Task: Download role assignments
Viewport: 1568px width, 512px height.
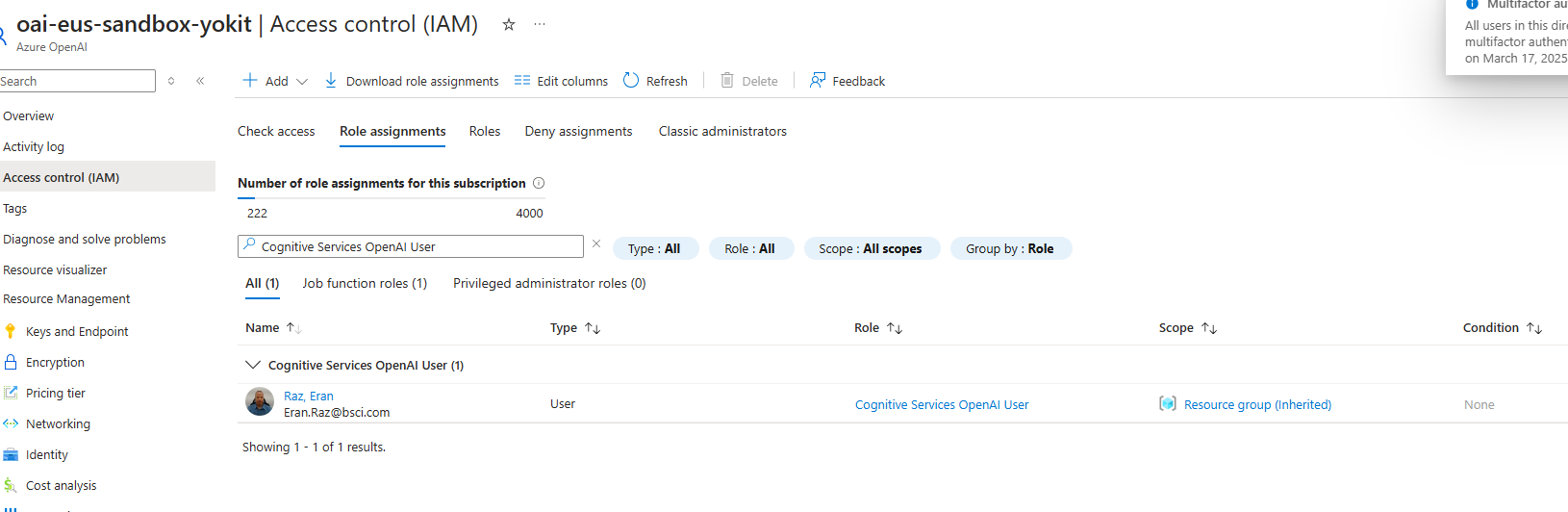Action: point(412,81)
